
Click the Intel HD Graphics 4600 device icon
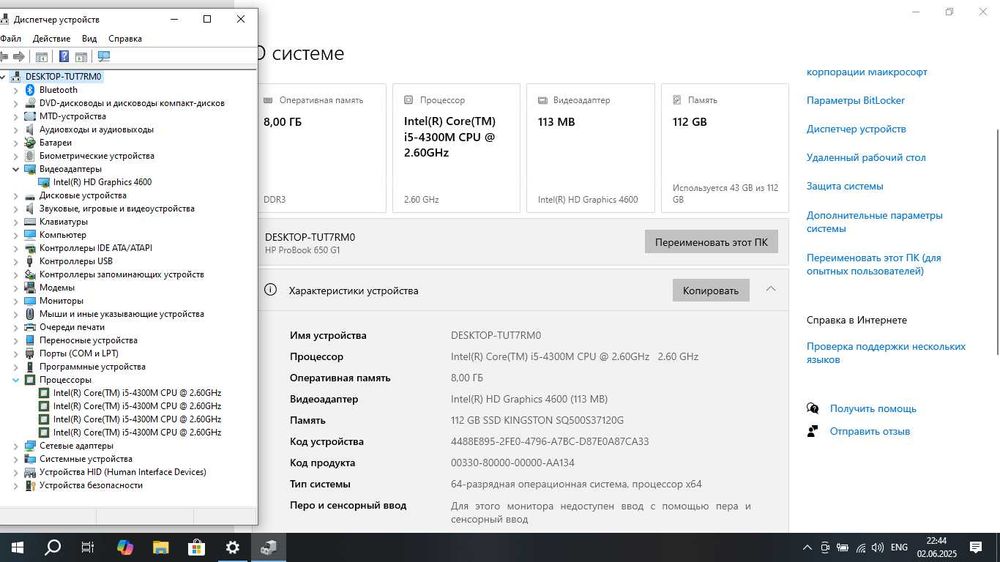(44, 182)
